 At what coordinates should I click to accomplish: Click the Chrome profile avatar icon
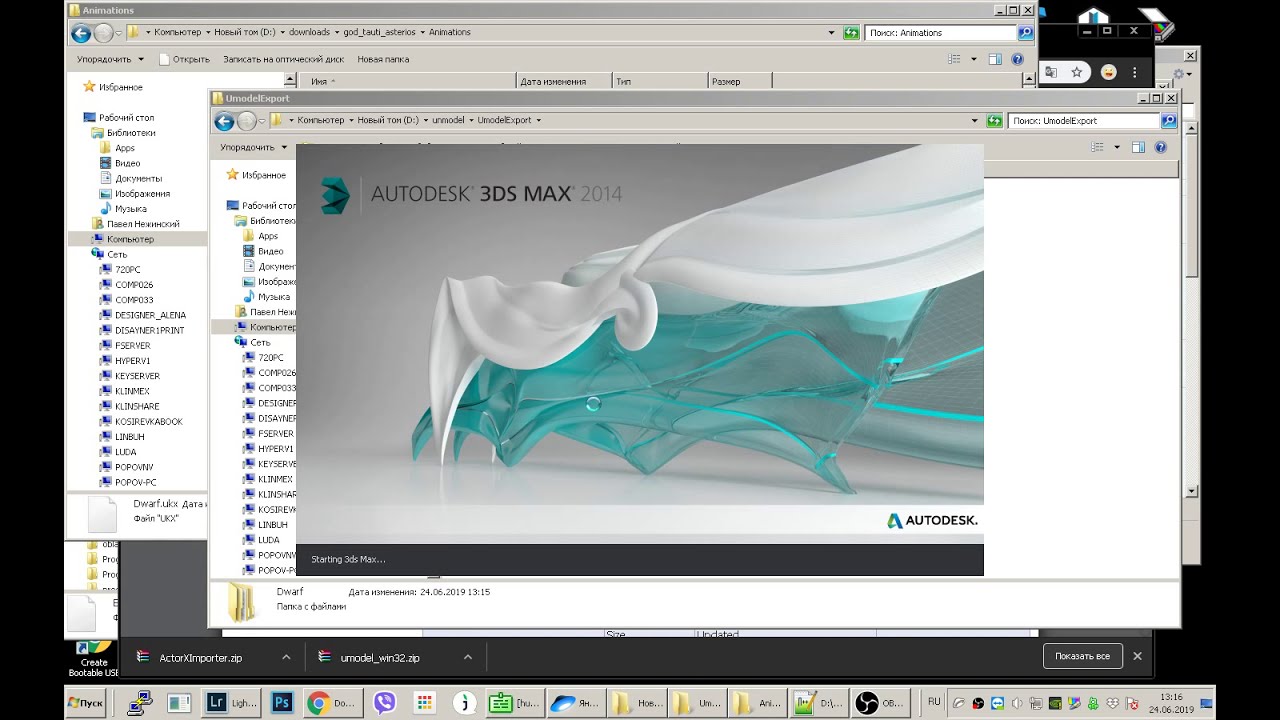(1108, 72)
